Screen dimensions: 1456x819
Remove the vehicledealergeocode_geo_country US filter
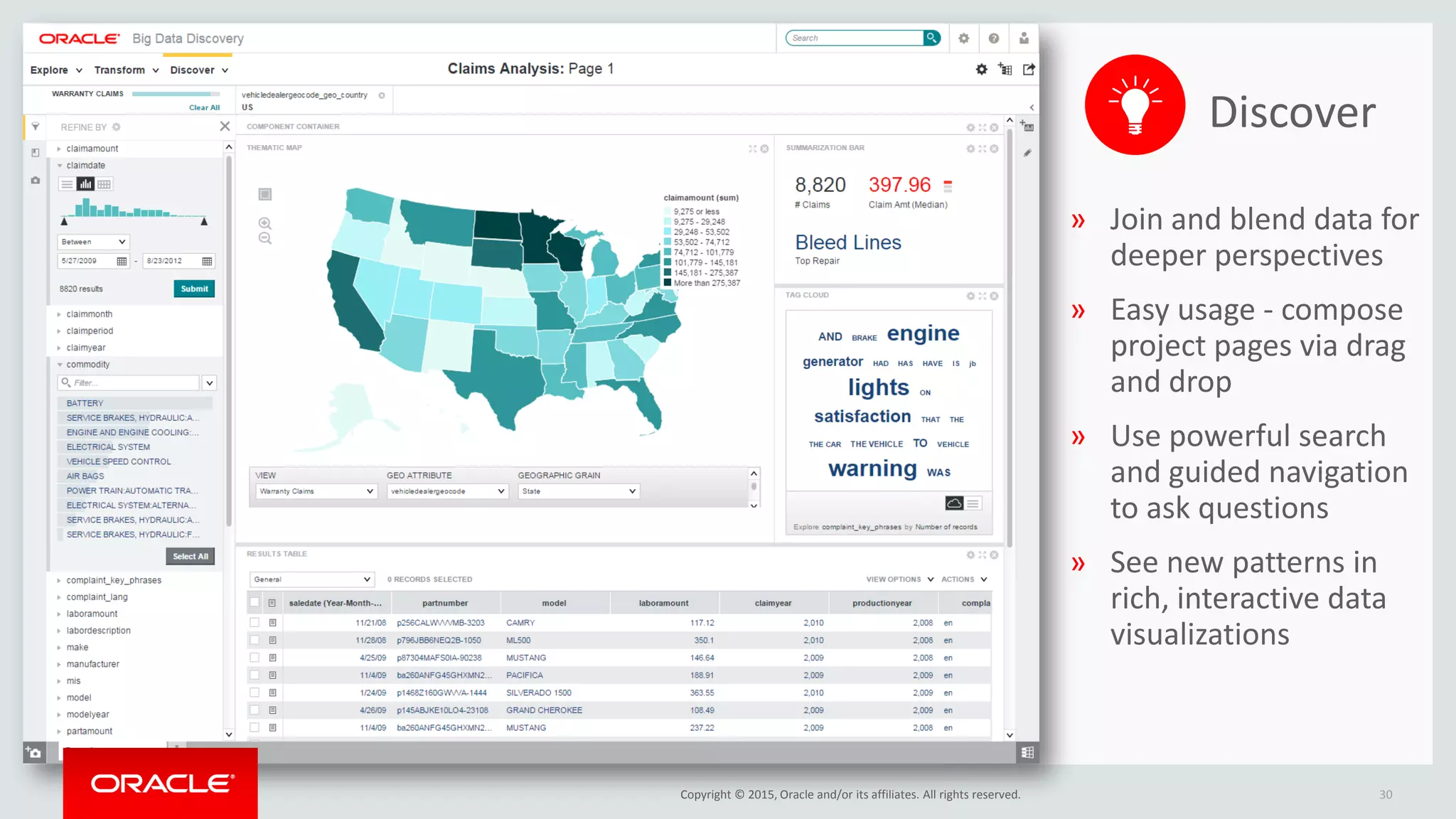(382, 95)
